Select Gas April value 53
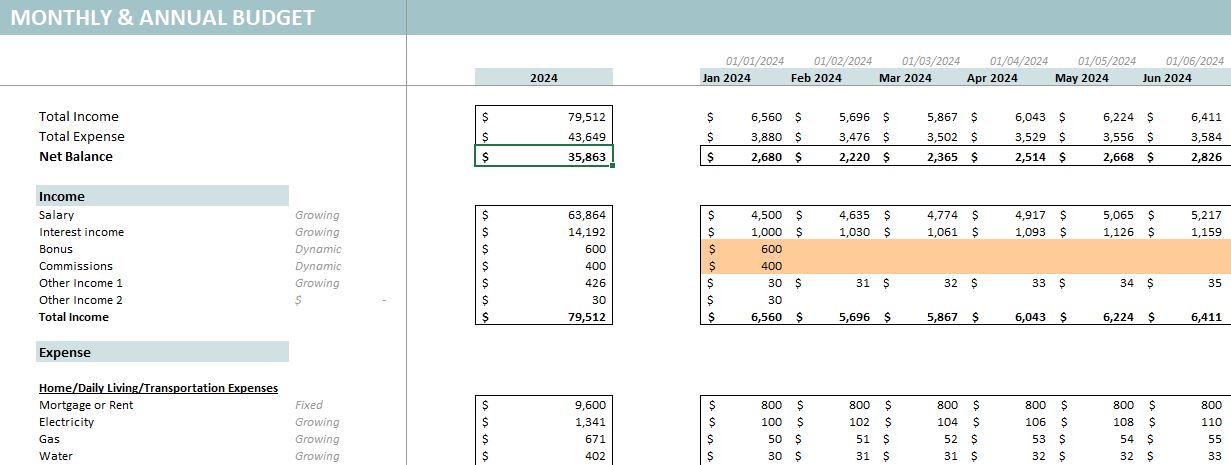 point(1011,439)
